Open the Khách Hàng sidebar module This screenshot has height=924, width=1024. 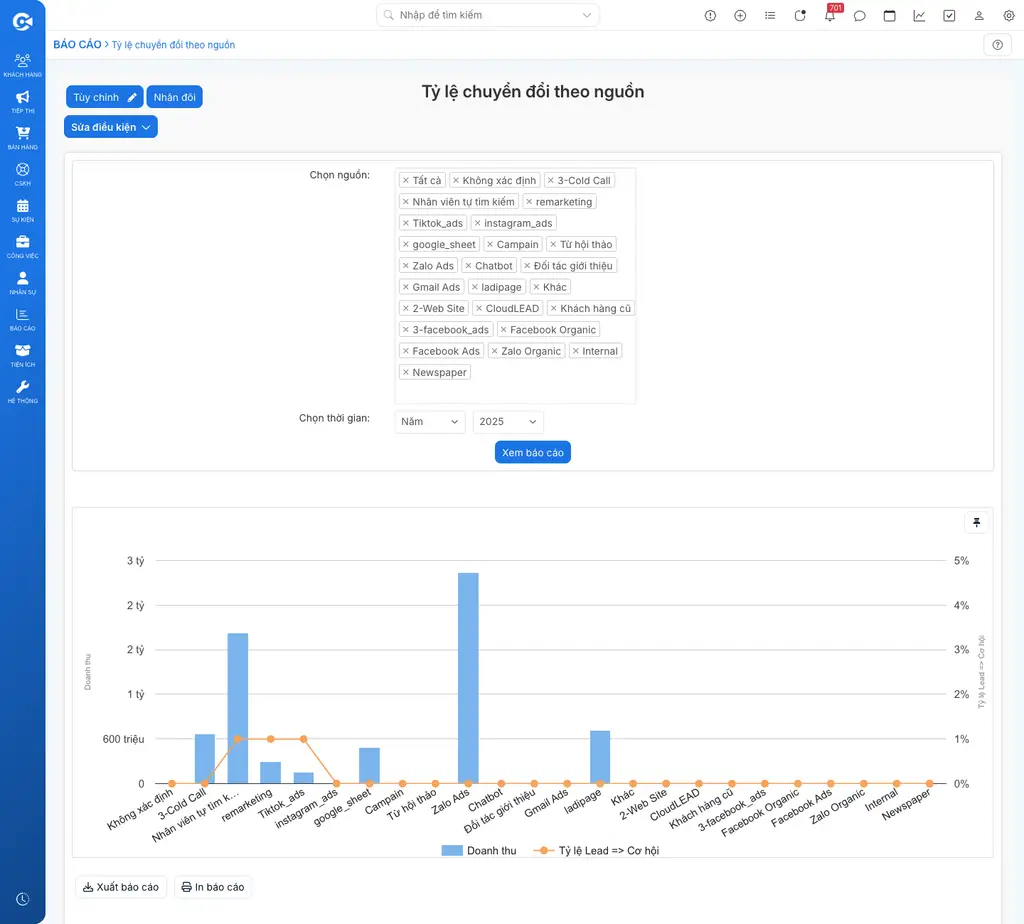[22, 65]
